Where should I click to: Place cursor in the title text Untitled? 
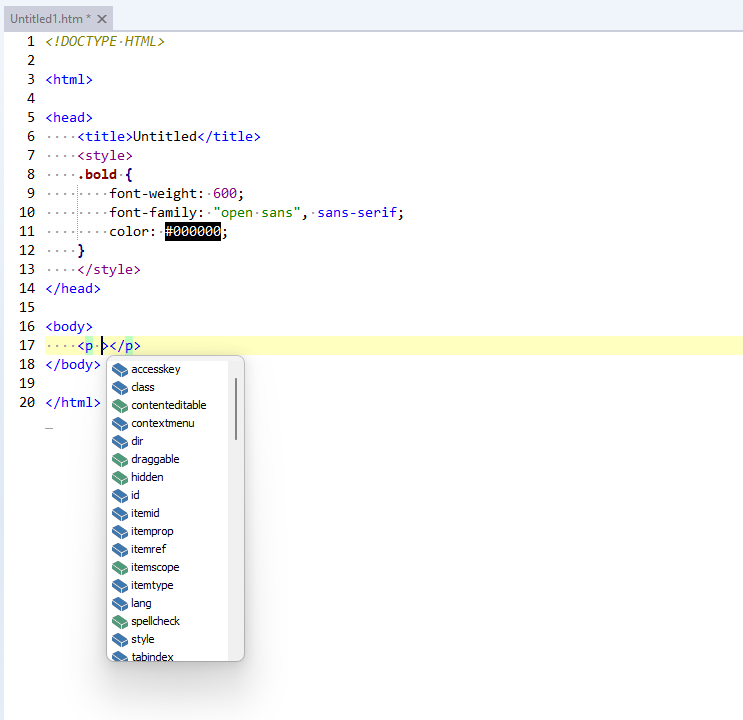165,137
